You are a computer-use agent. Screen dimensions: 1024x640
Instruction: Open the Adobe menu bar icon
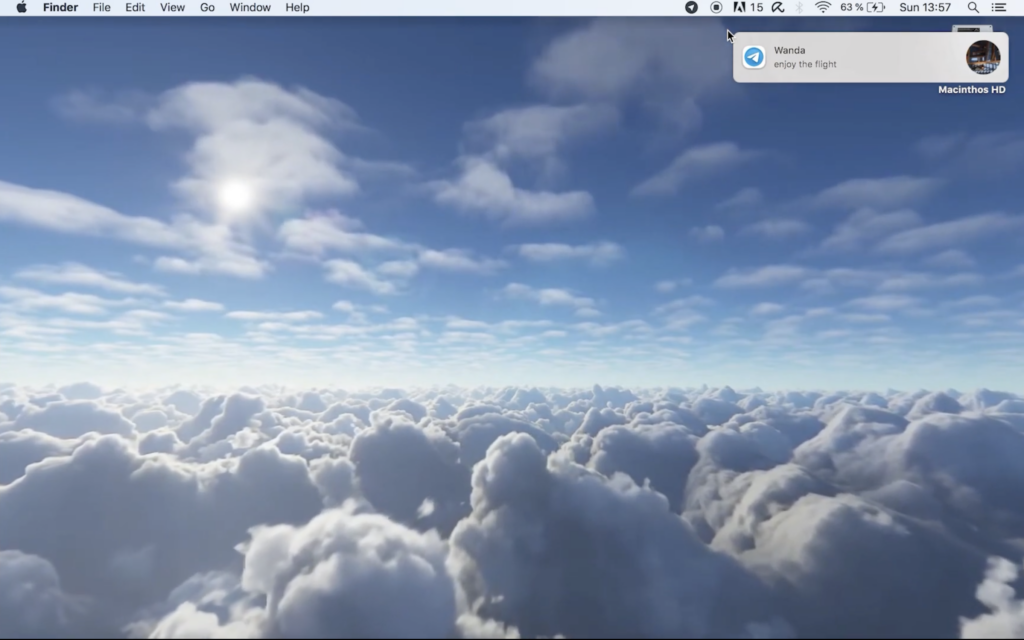tap(739, 7)
